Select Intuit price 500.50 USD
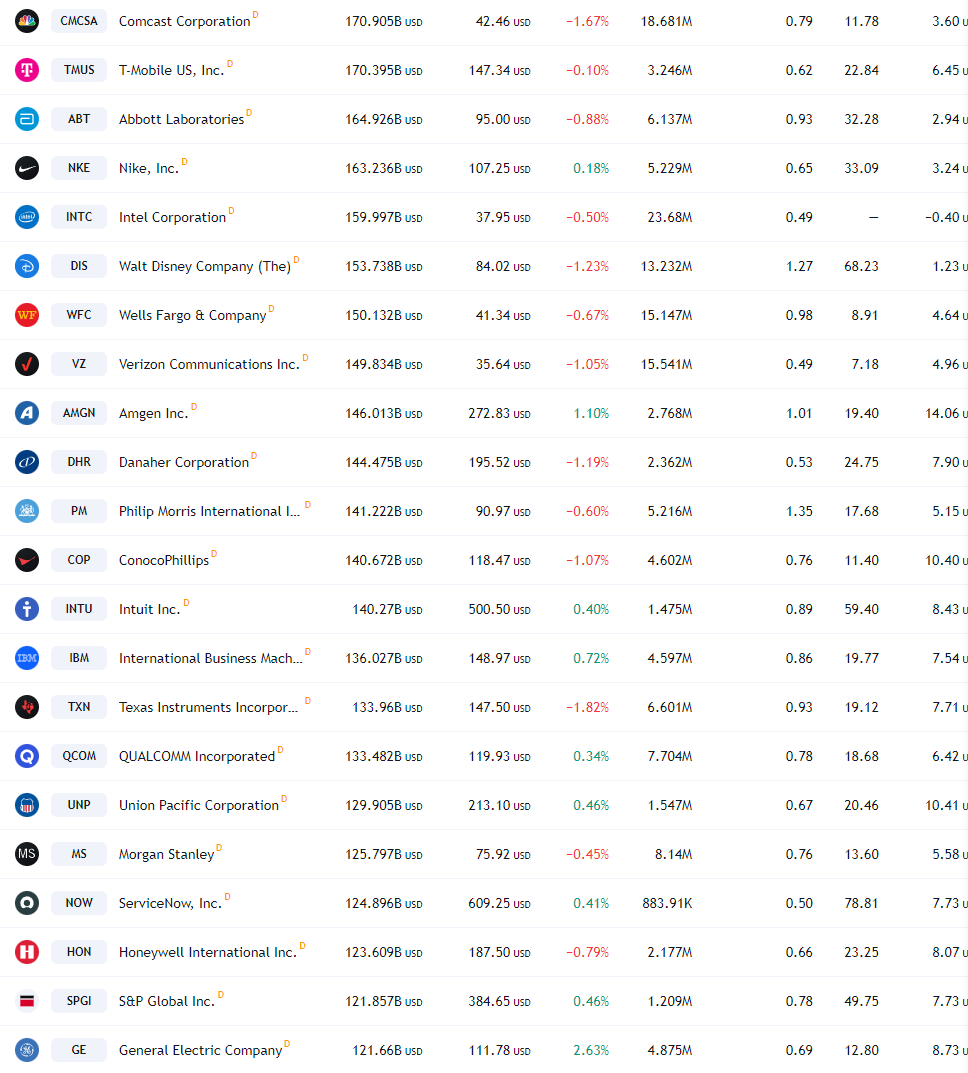Viewport: 968px width, 1073px height. point(499,609)
